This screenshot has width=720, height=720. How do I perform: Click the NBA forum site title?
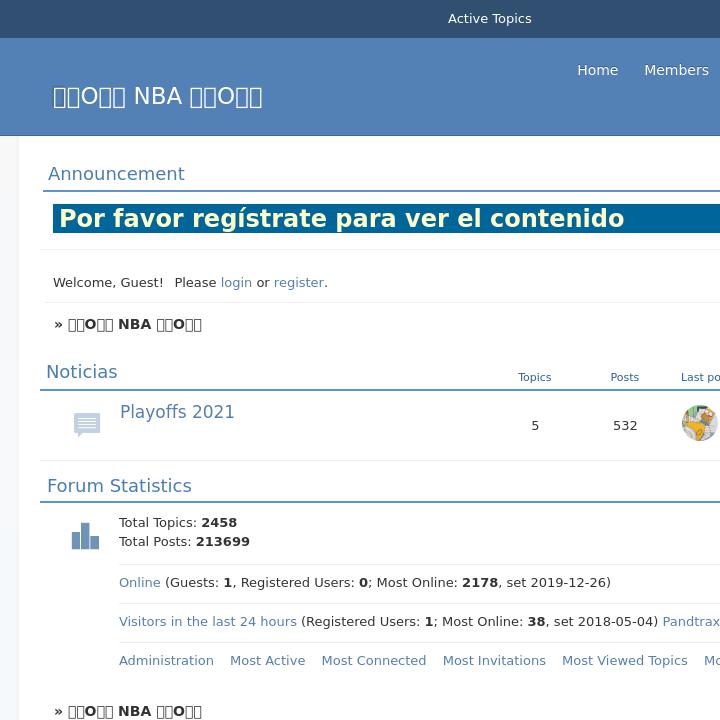click(157, 96)
